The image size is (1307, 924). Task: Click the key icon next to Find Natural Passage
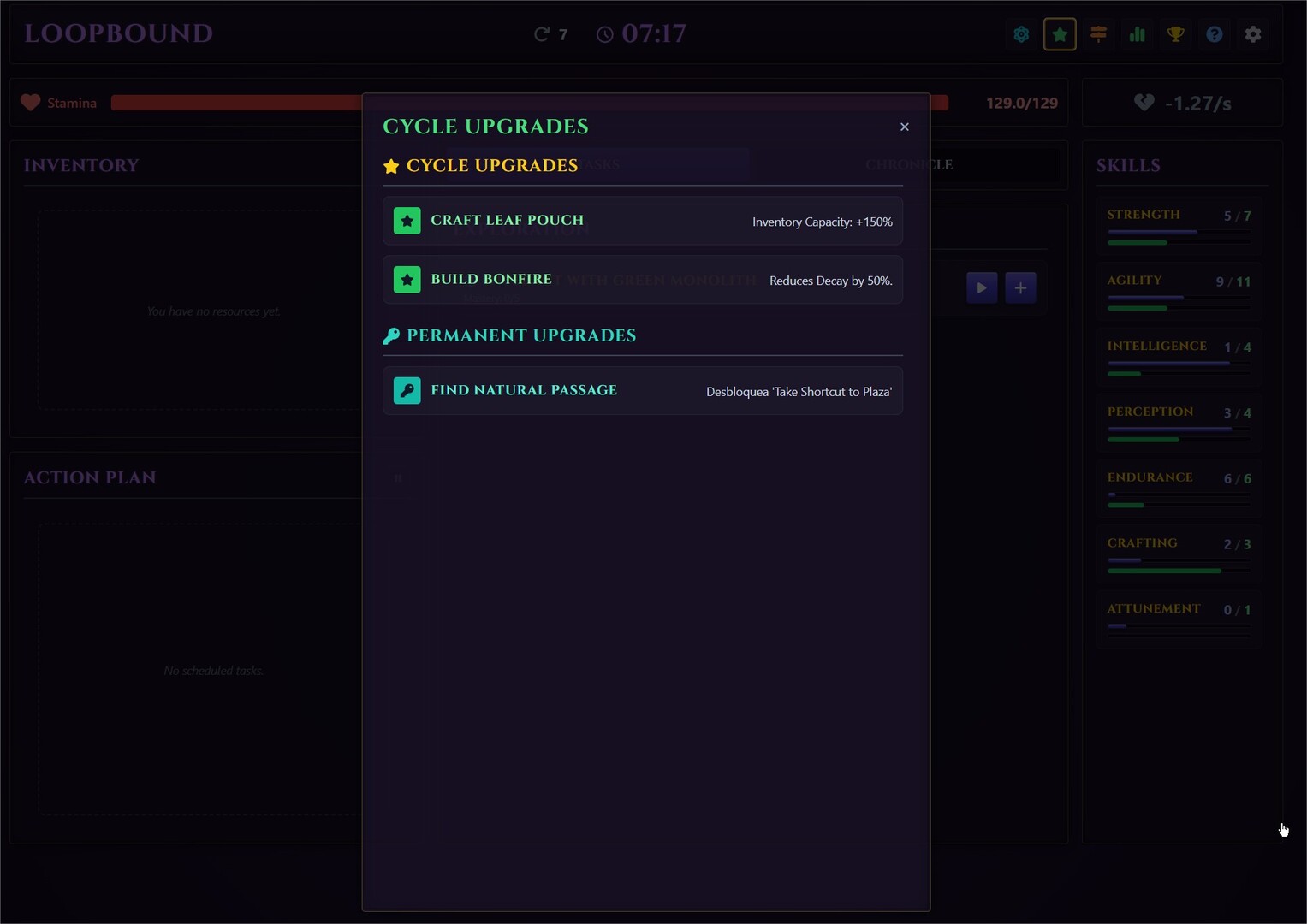407,390
